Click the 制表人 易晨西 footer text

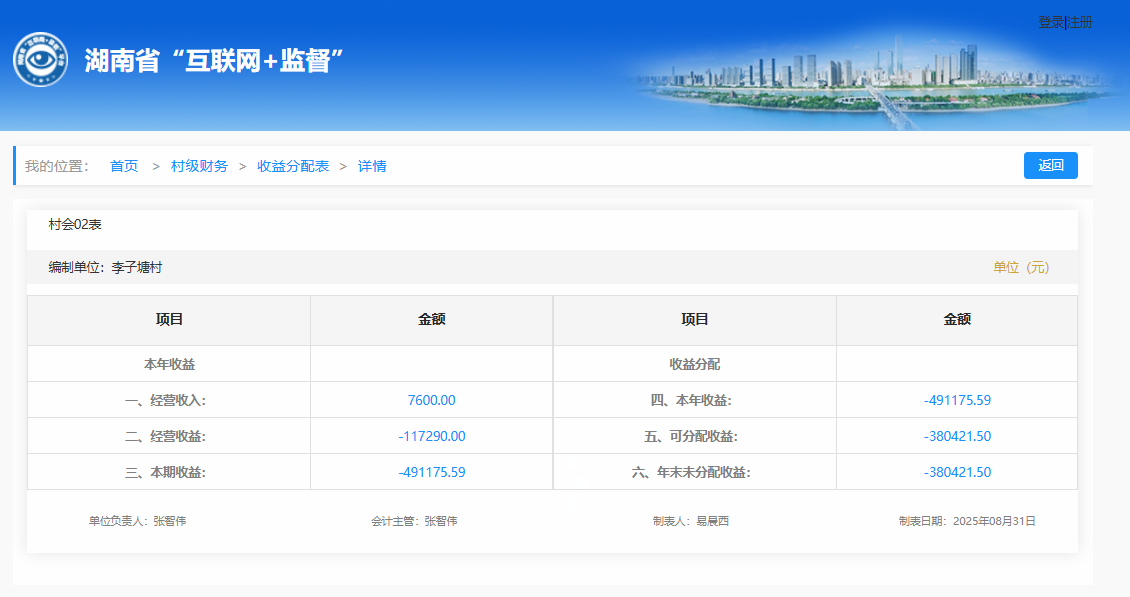pyautogui.click(x=690, y=521)
